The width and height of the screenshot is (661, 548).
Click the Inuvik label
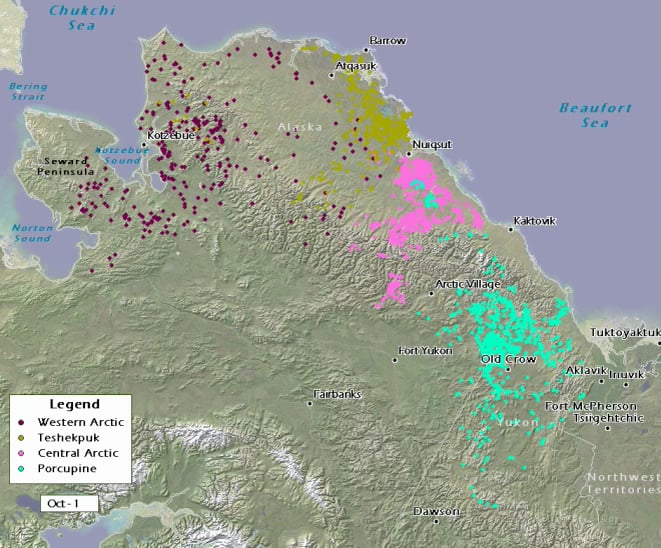(626, 374)
